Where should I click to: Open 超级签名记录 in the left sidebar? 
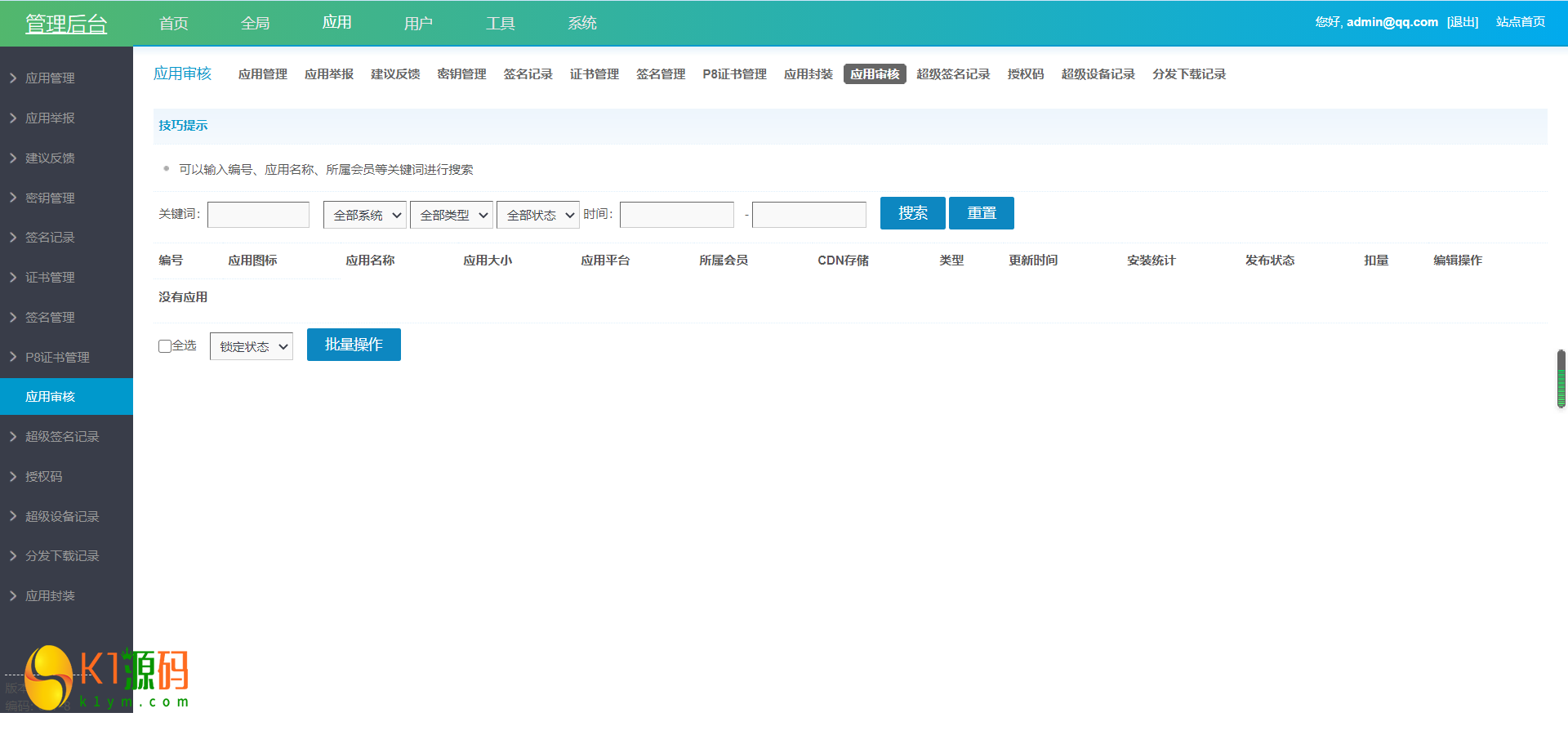(62, 437)
